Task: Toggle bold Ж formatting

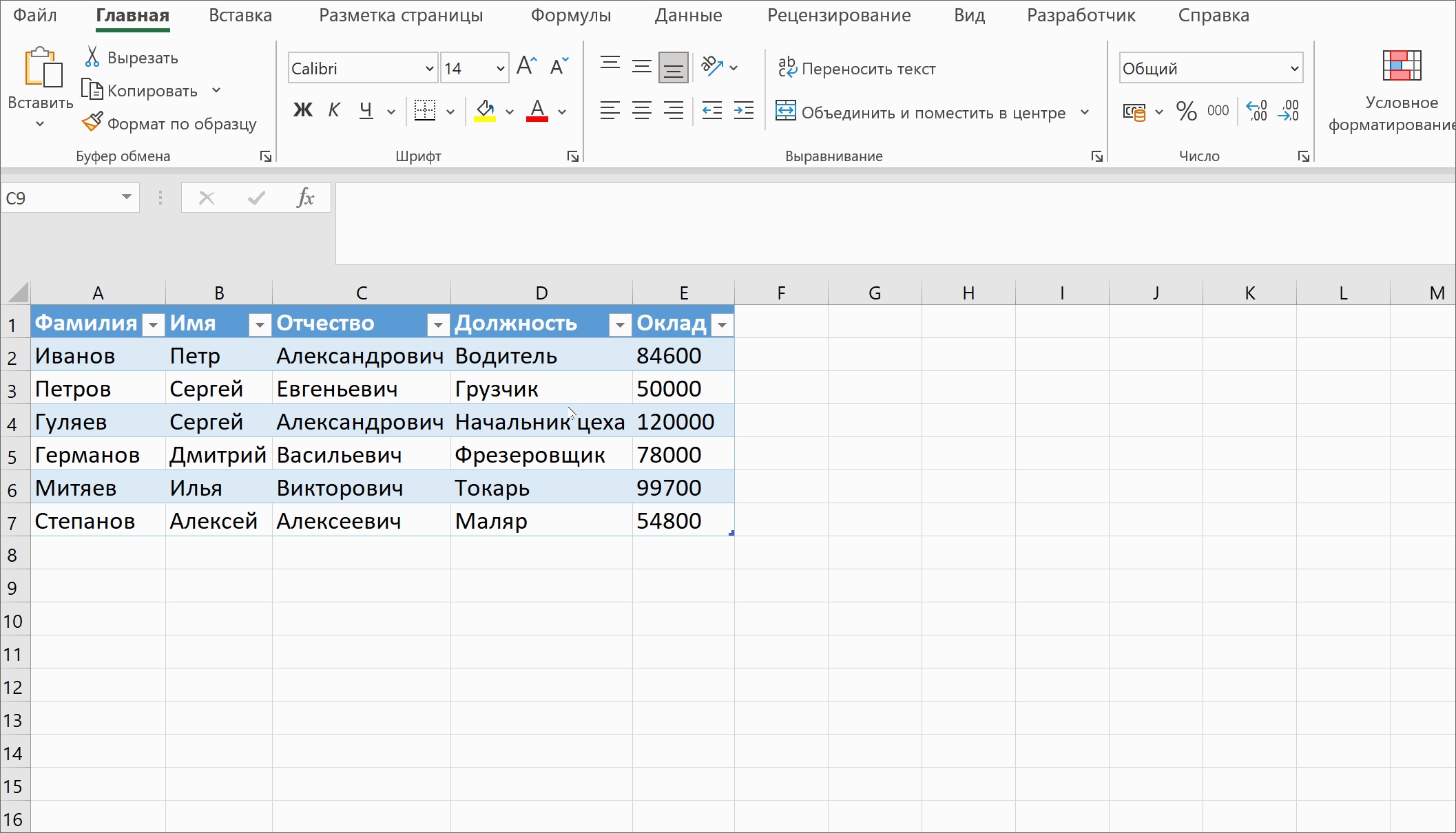Action: point(302,111)
